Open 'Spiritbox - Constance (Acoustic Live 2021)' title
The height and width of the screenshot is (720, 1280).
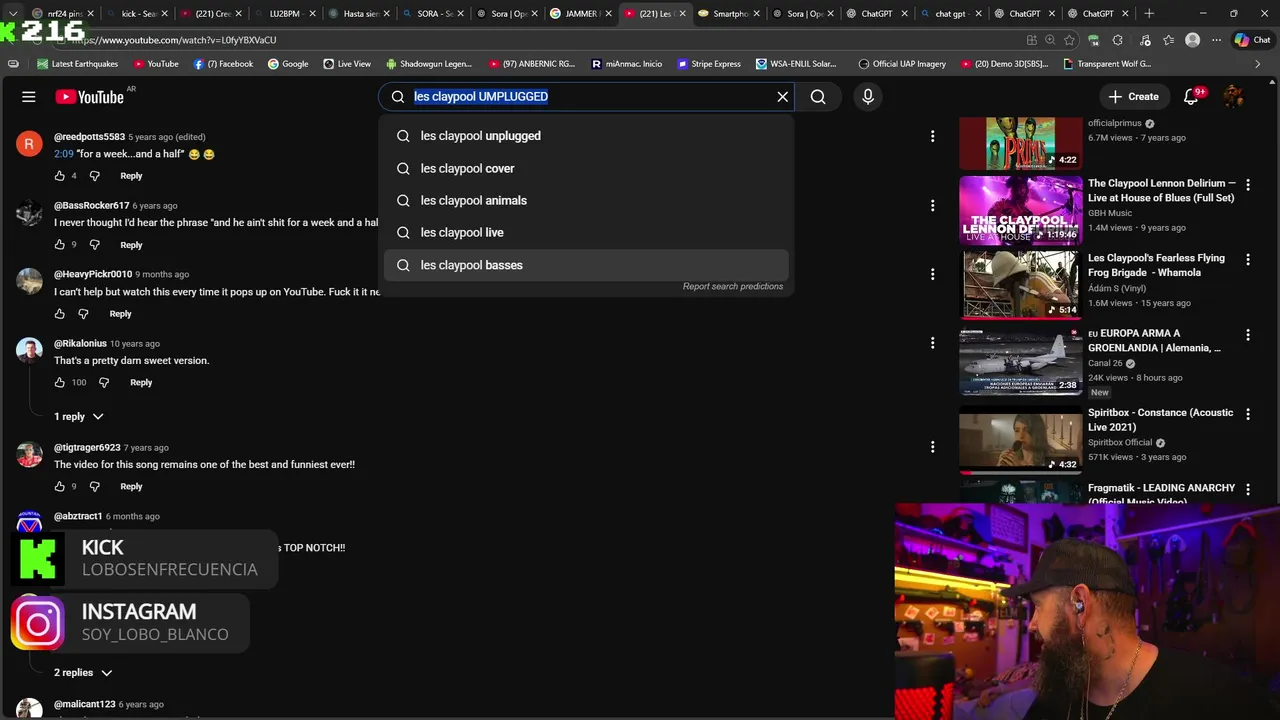point(1161,420)
